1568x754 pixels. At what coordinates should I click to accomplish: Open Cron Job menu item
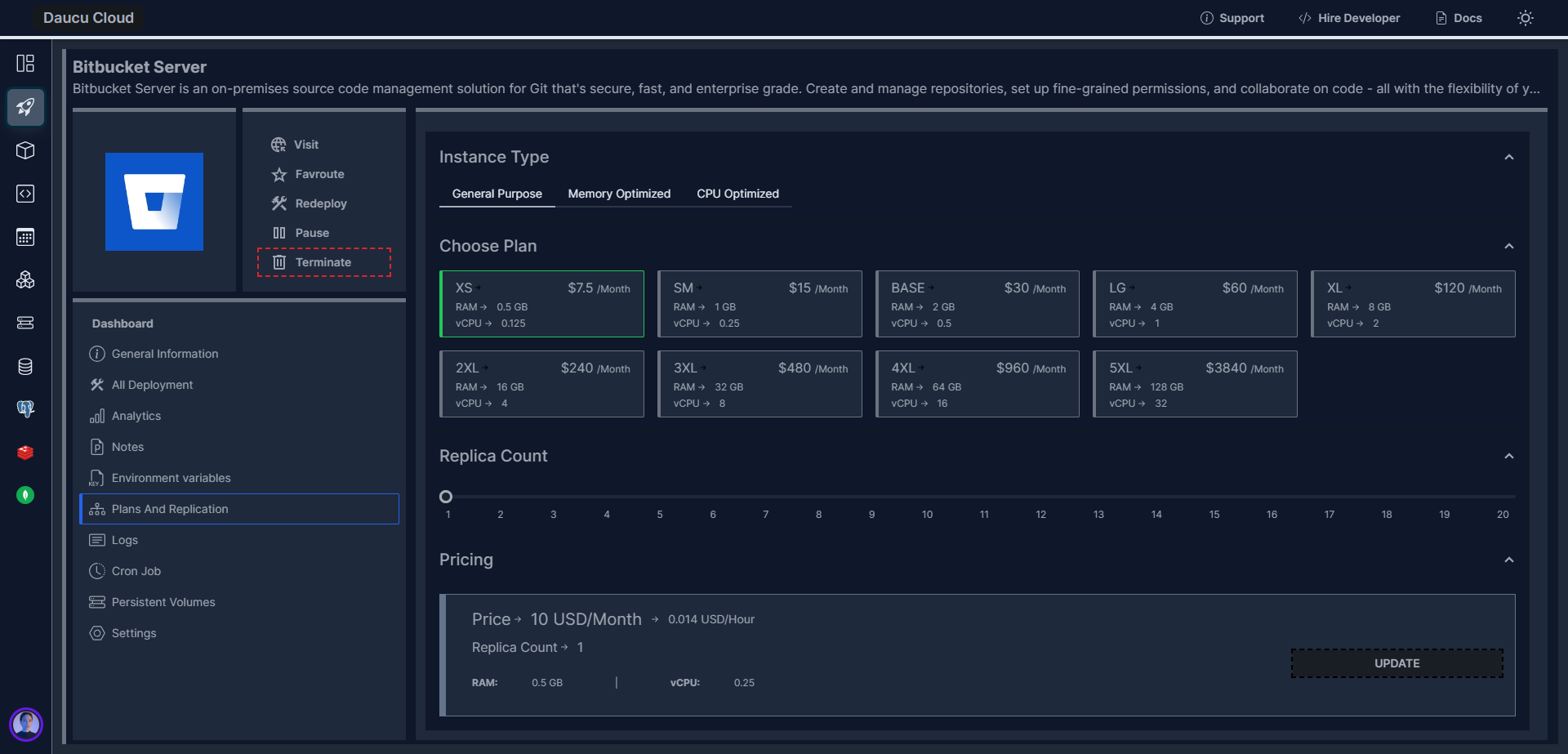point(239,571)
